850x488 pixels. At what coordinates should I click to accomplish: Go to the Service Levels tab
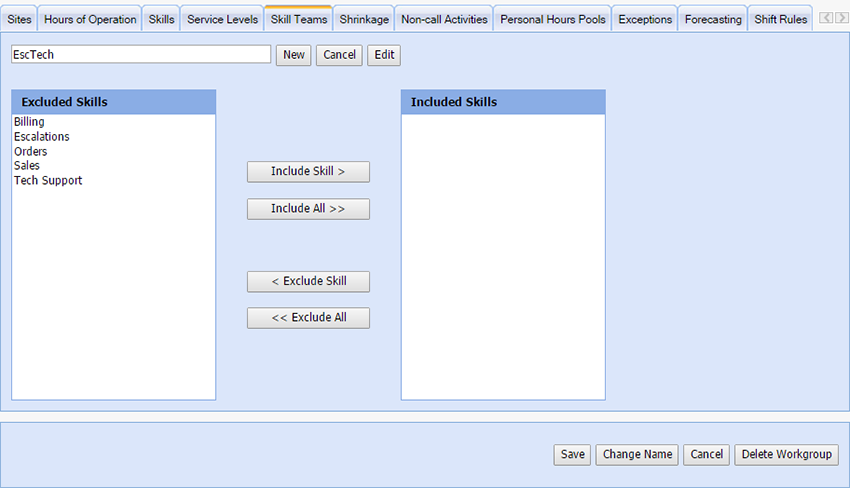tap(222, 19)
